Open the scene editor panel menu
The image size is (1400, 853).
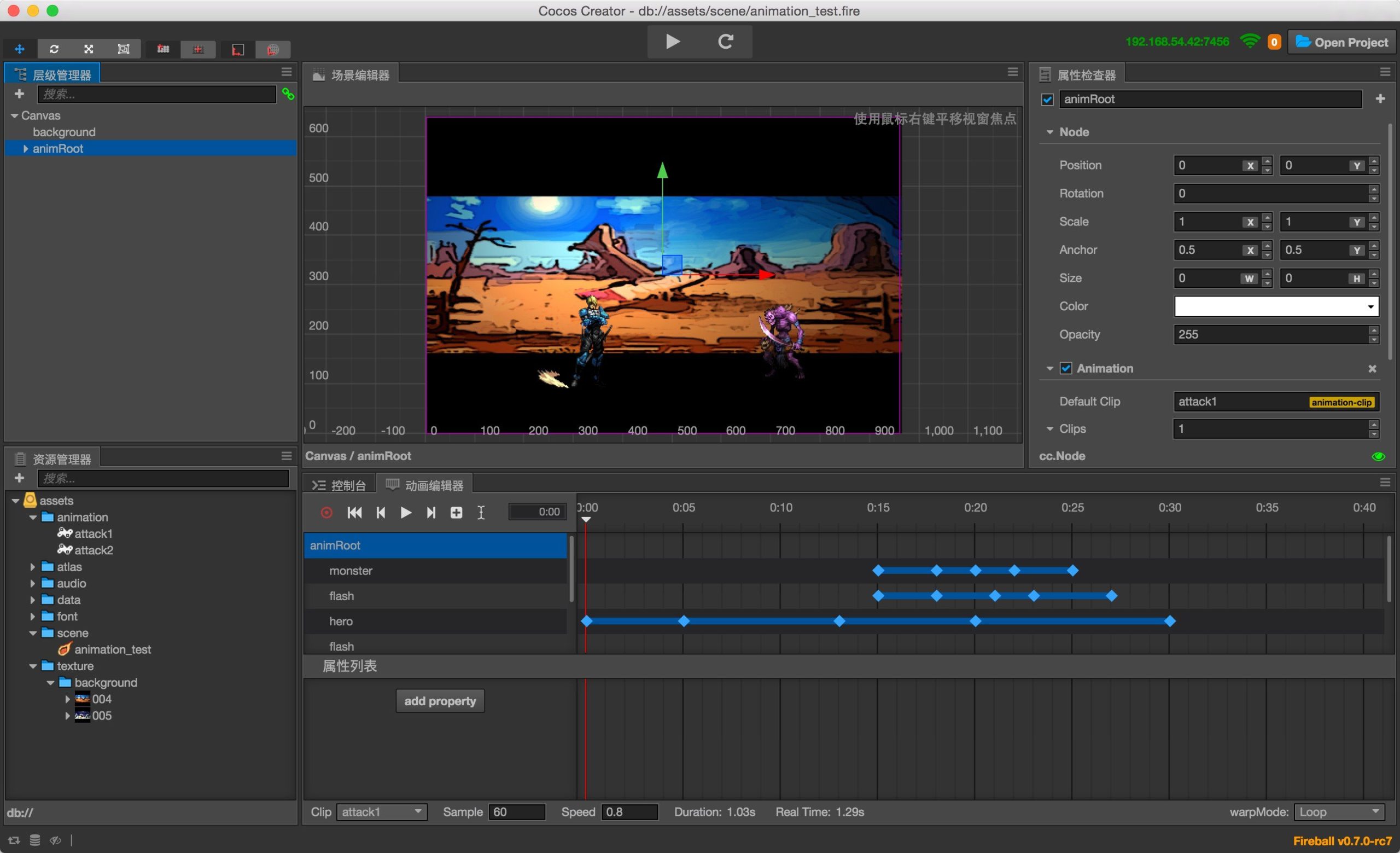click(x=1012, y=72)
